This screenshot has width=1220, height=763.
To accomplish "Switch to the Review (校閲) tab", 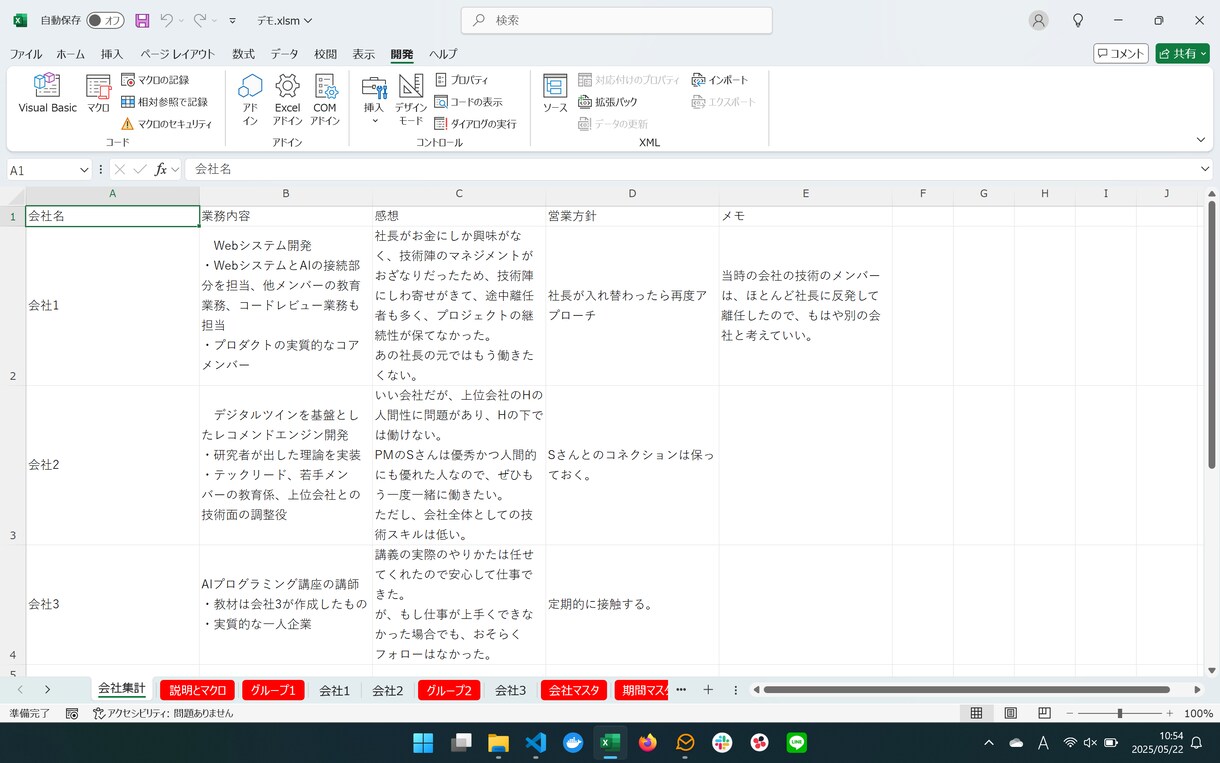I will (x=325, y=54).
